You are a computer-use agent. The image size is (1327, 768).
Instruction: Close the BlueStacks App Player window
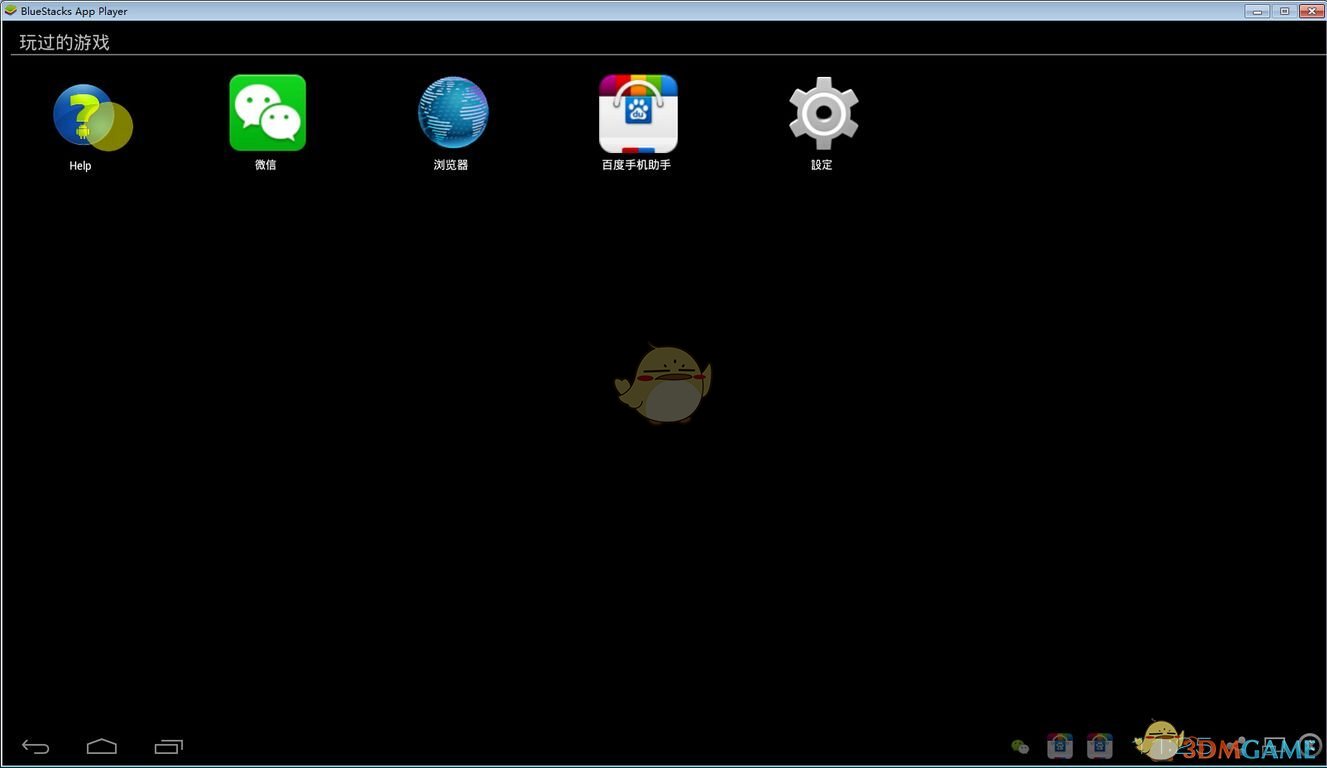[x=1311, y=11]
